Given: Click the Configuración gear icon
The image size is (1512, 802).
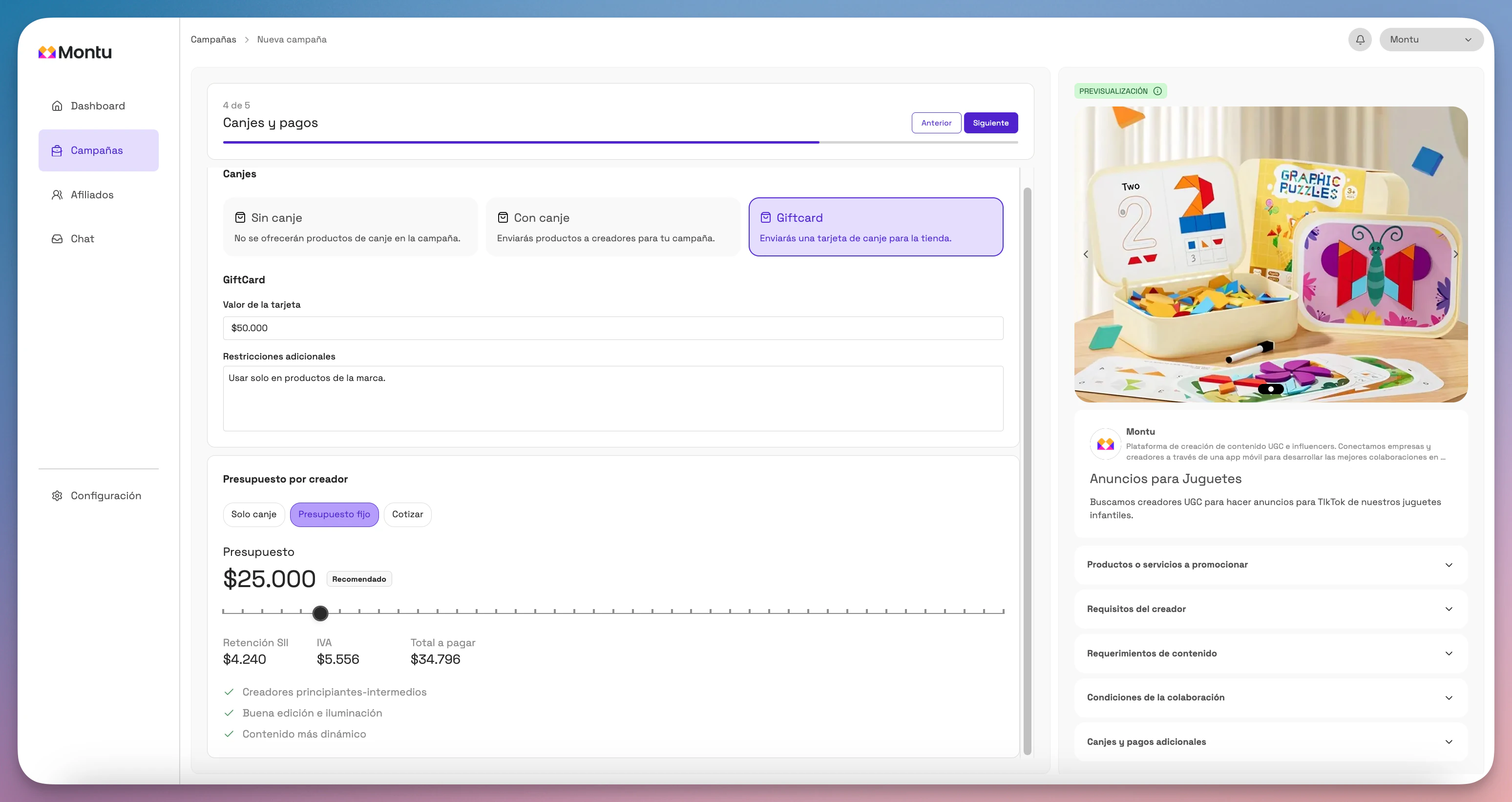Looking at the screenshot, I should [57, 496].
